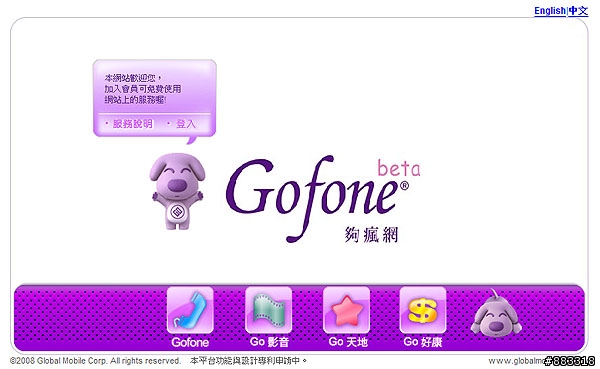Viewport: 600px width, 369px height.
Task: Open the Go 天地 pink star icon
Action: pos(346,310)
